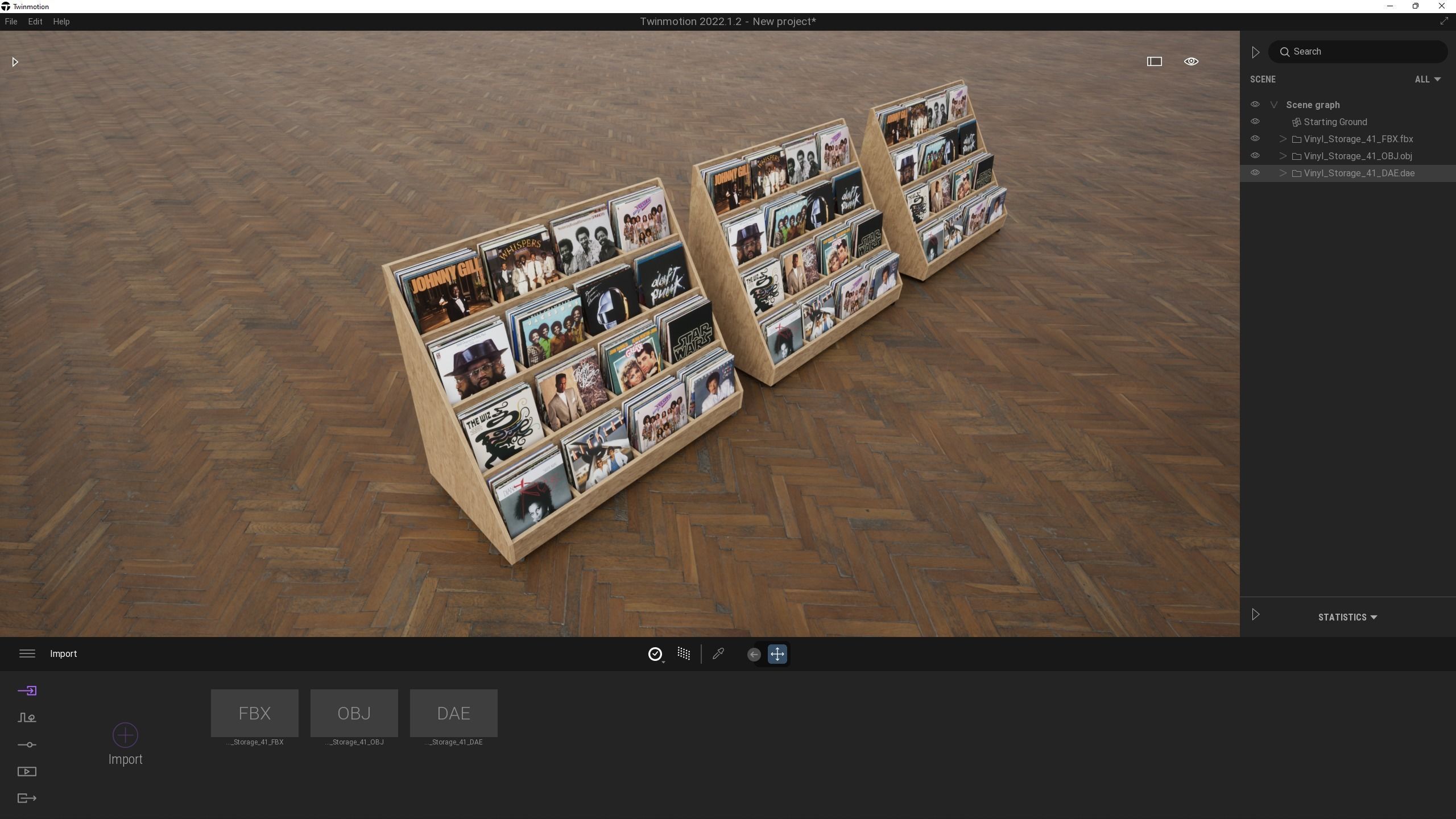Select the OBJ import thumbnail

pyautogui.click(x=354, y=713)
